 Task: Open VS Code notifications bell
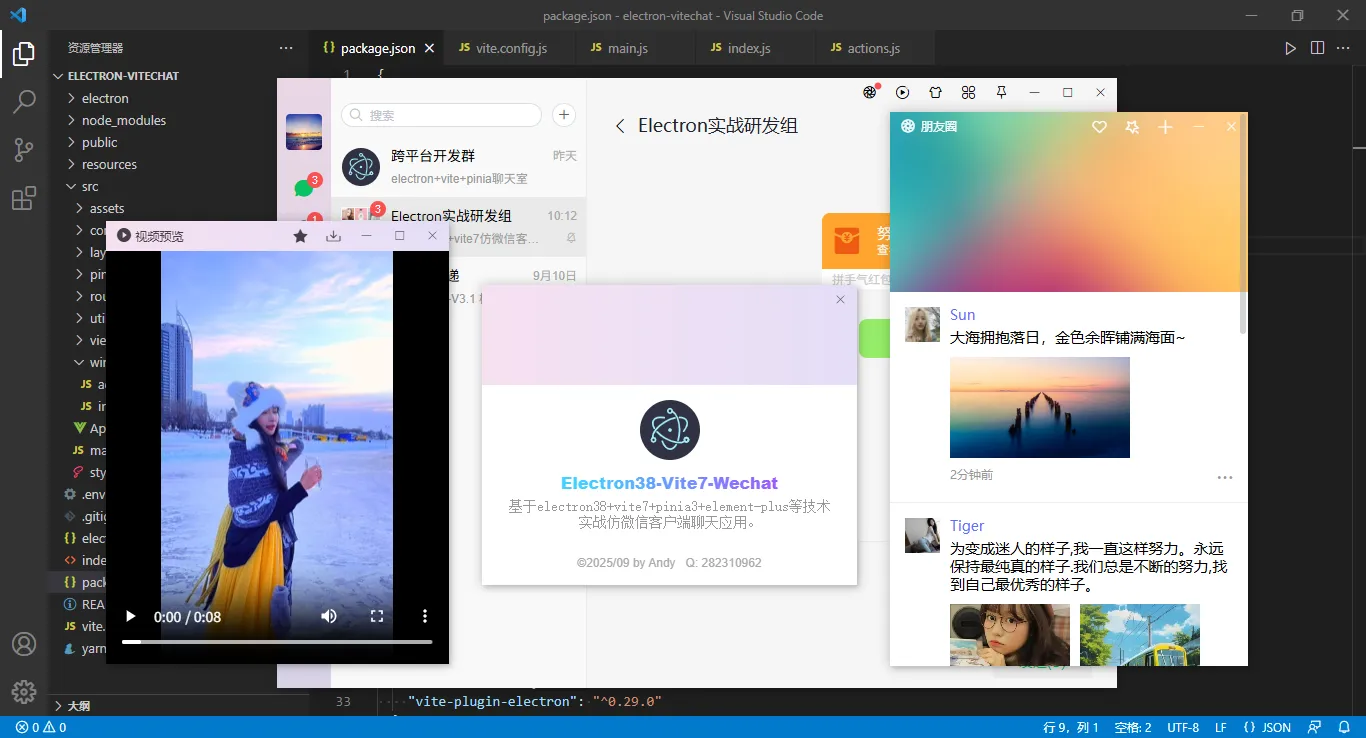pos(1343,727)
